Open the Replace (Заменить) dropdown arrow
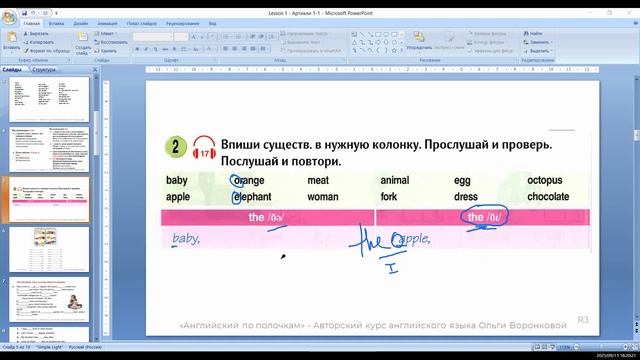 coord(551,42)
